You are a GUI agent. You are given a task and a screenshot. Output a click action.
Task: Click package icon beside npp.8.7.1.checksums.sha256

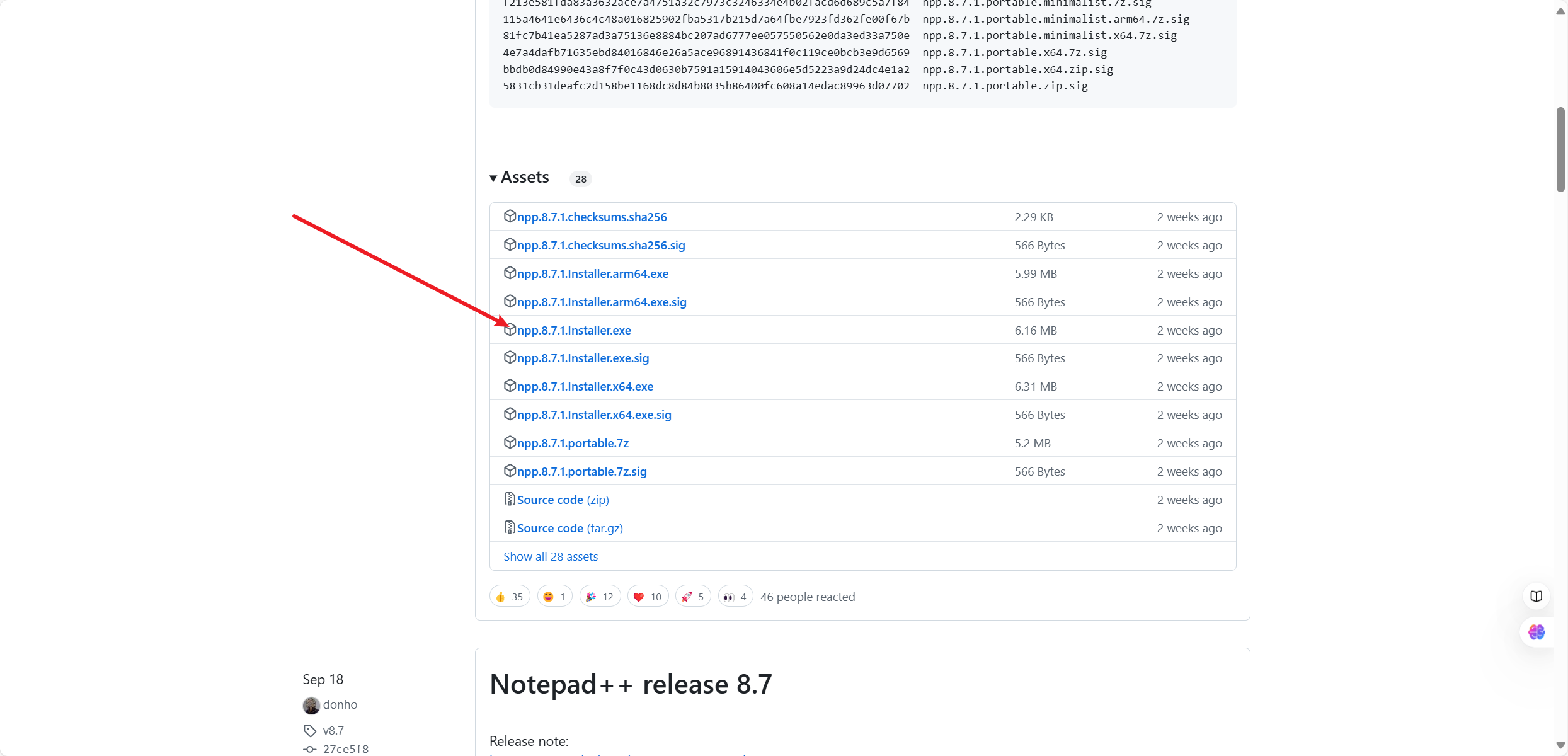[x=510, y=217]
